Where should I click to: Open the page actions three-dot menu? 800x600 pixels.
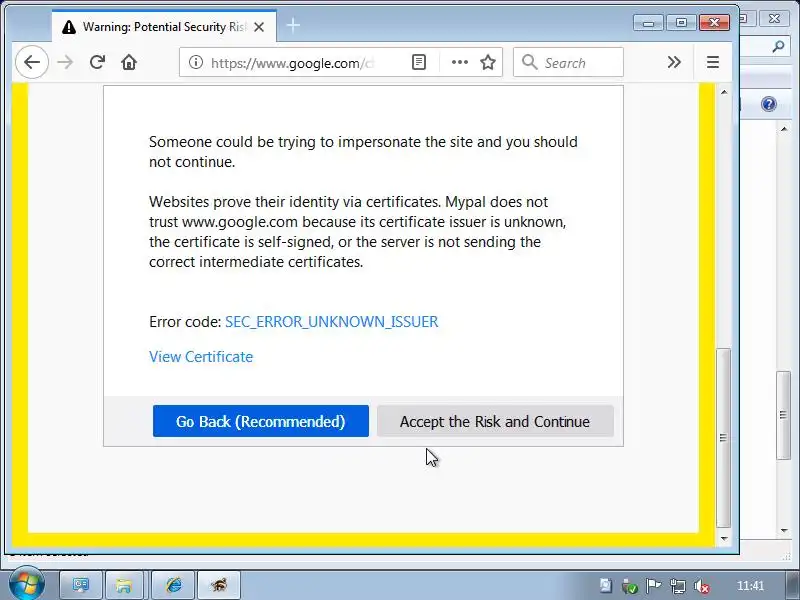click(460, 62)
